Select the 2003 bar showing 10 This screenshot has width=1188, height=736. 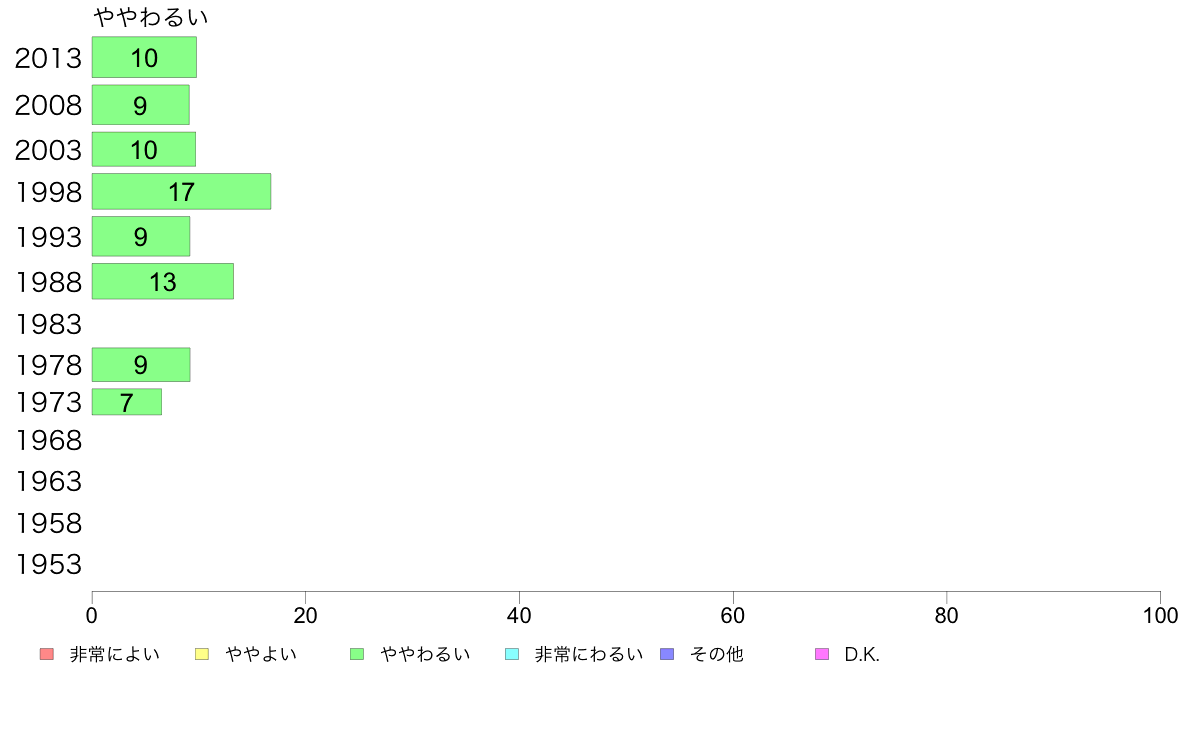(144, 149)
